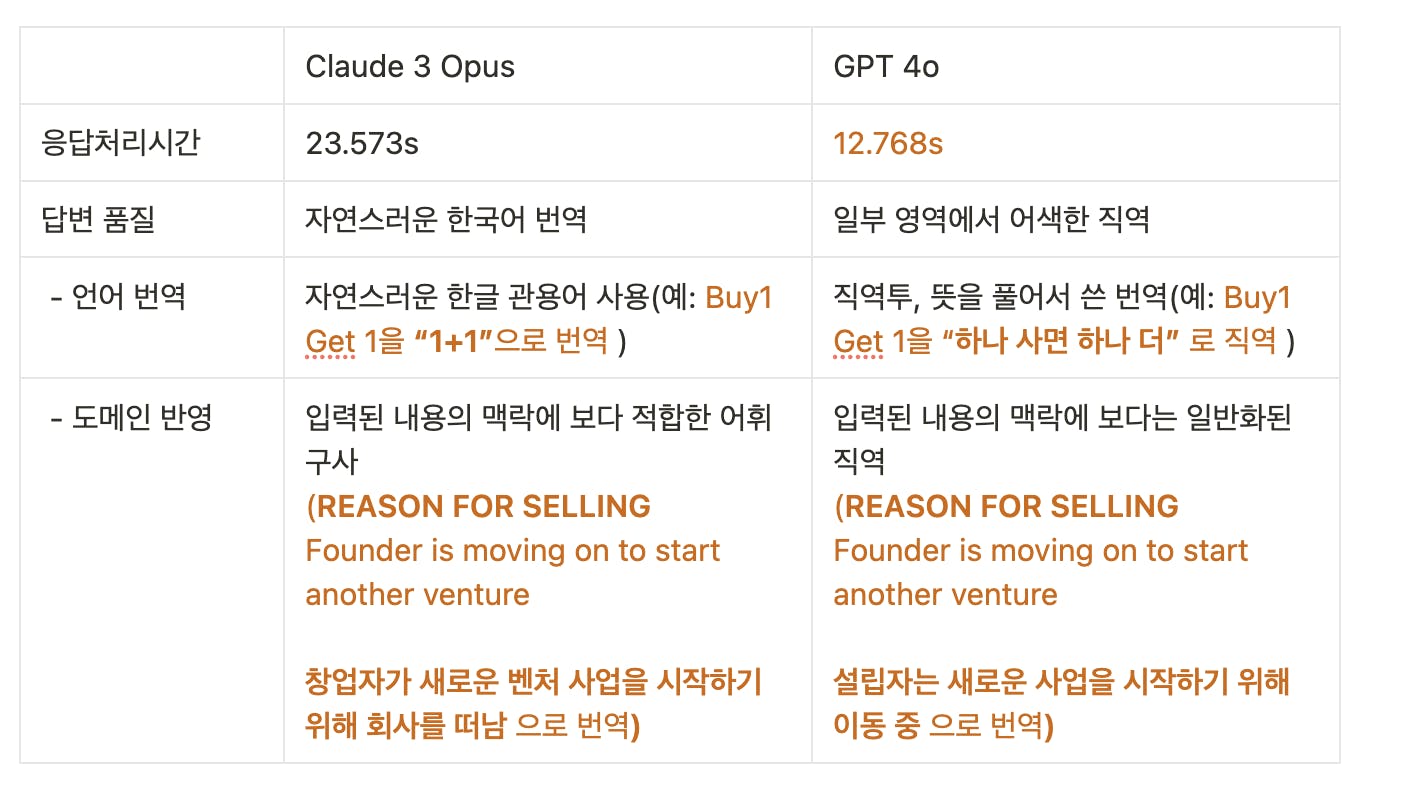Select the empty top-left table cell
This screenshot has height=808, width=1410.
(x=152, y=66)
